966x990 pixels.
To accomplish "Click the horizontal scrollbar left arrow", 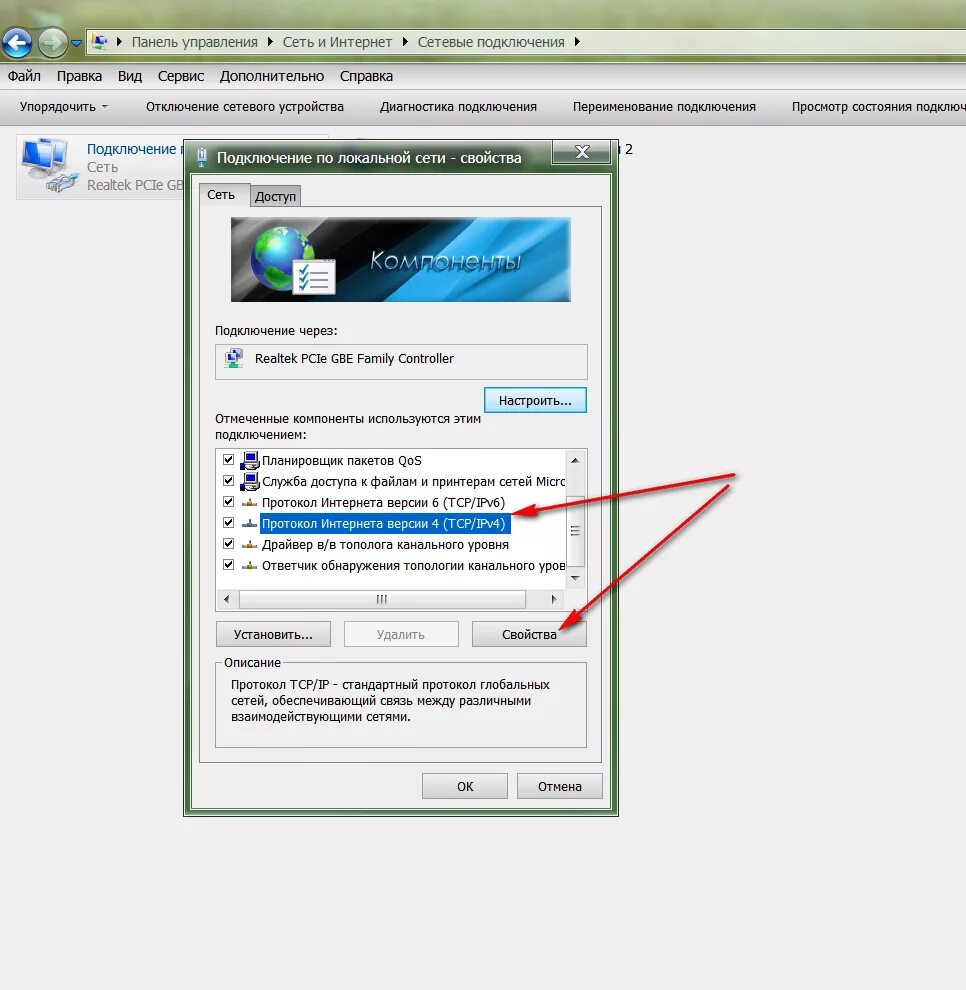I will pyautogui.click(x=227, y=599).
